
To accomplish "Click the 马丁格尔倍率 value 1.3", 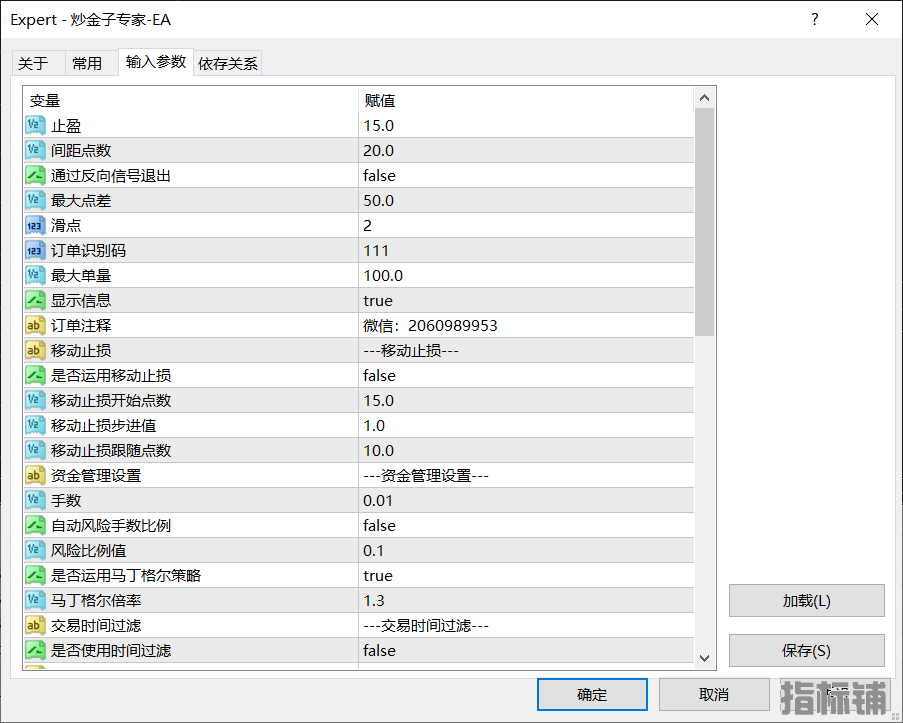I will 374,600.
